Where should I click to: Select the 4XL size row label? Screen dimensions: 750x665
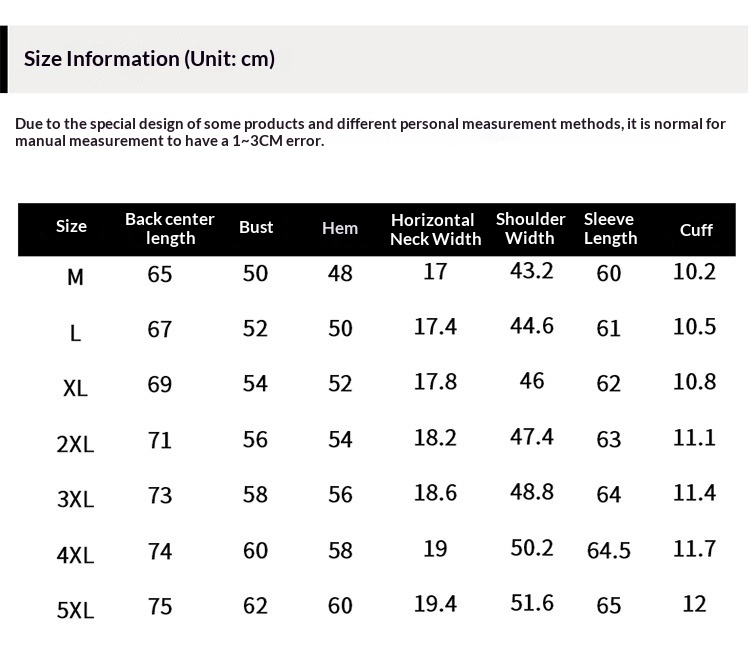(x=75, y=554)
